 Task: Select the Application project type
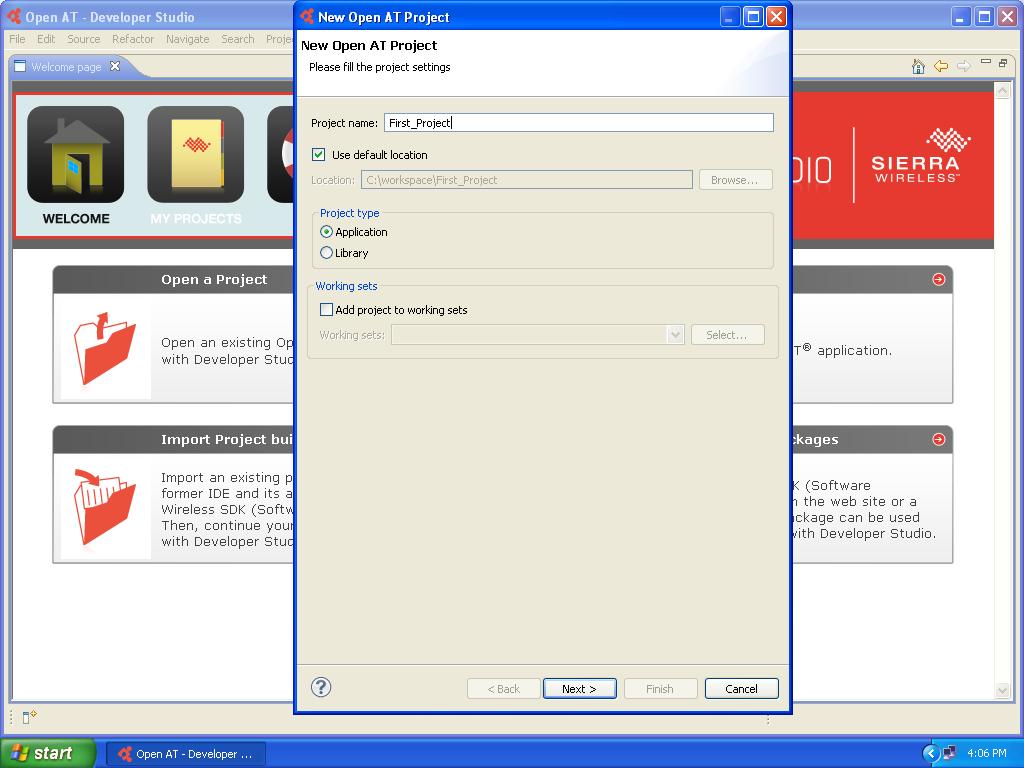click(x=327, y=232)
